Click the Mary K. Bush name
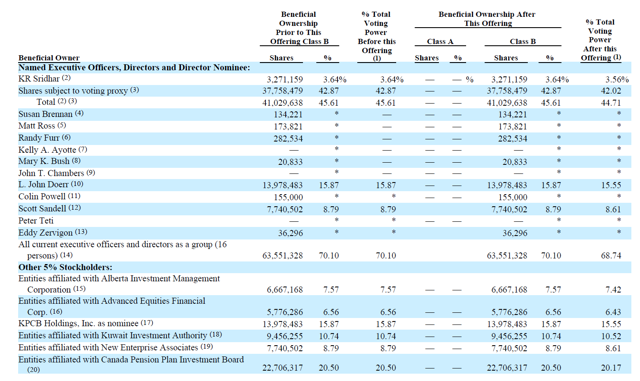 (x=44, y=161)
